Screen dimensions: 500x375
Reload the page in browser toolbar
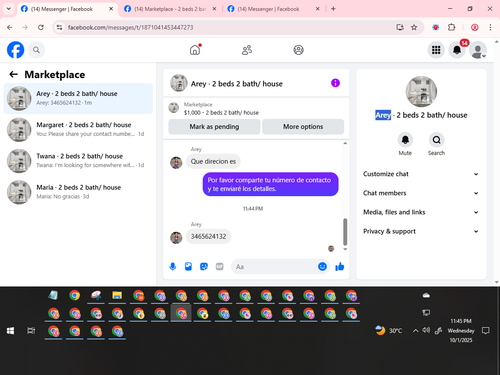[x=41, y=27]
